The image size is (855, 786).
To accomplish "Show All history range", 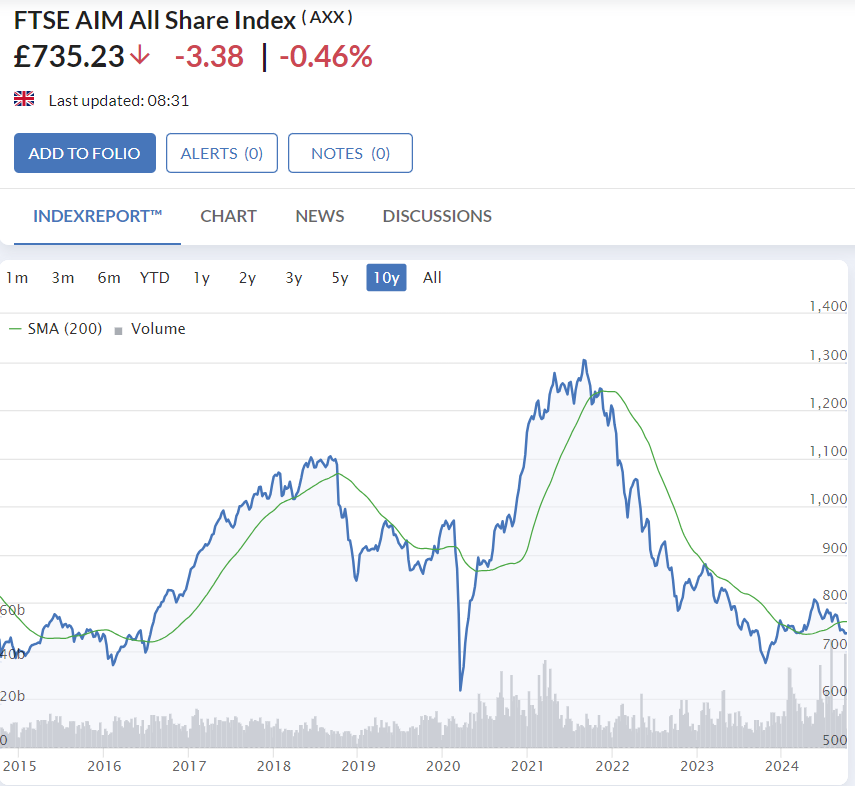I will click(x=432, y=278).
